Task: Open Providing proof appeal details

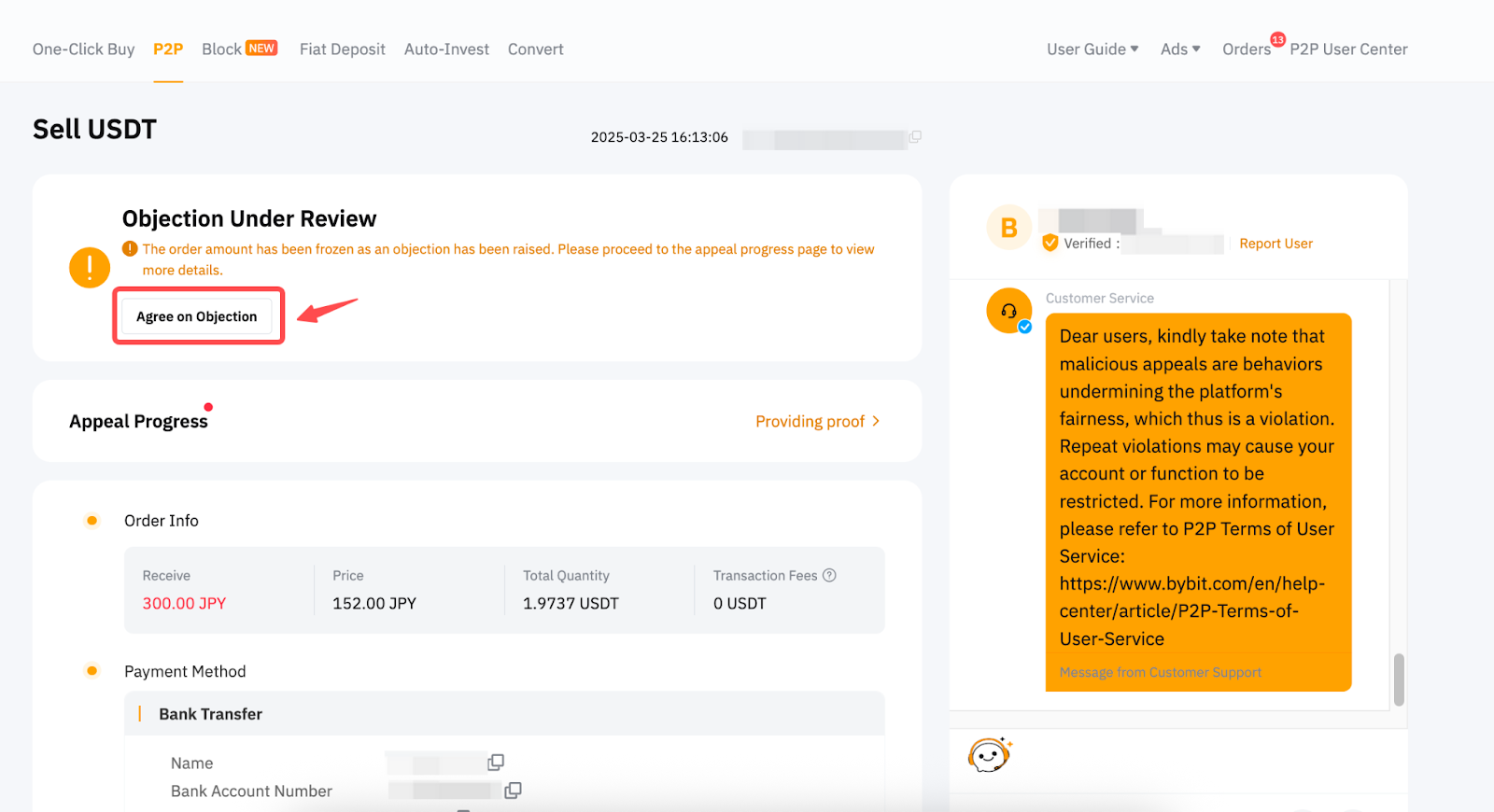Action: coord(817,422)
